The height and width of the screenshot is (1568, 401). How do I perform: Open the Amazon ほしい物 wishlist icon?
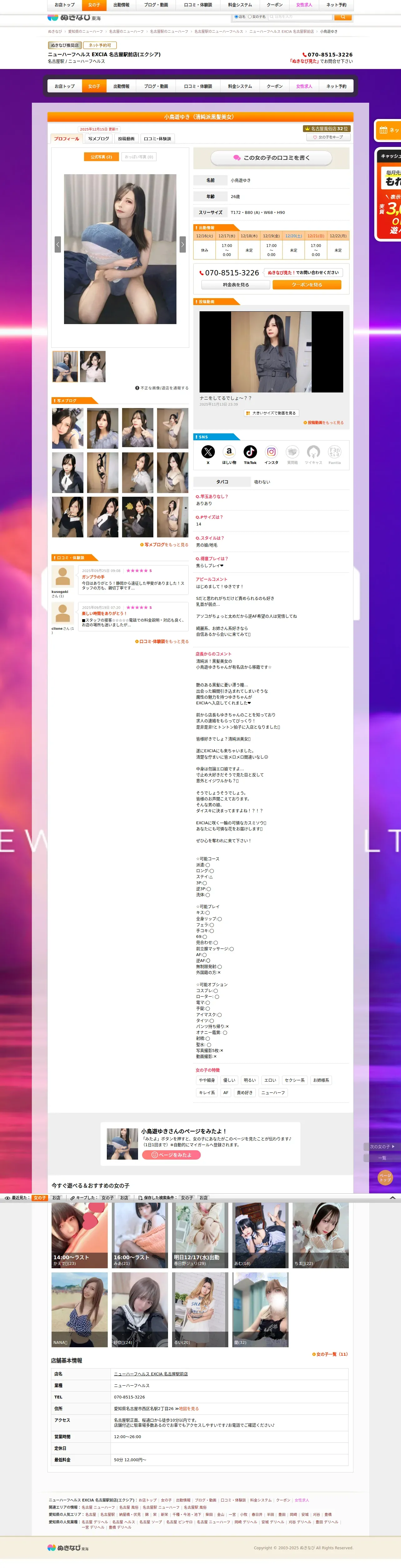point(229,452)
